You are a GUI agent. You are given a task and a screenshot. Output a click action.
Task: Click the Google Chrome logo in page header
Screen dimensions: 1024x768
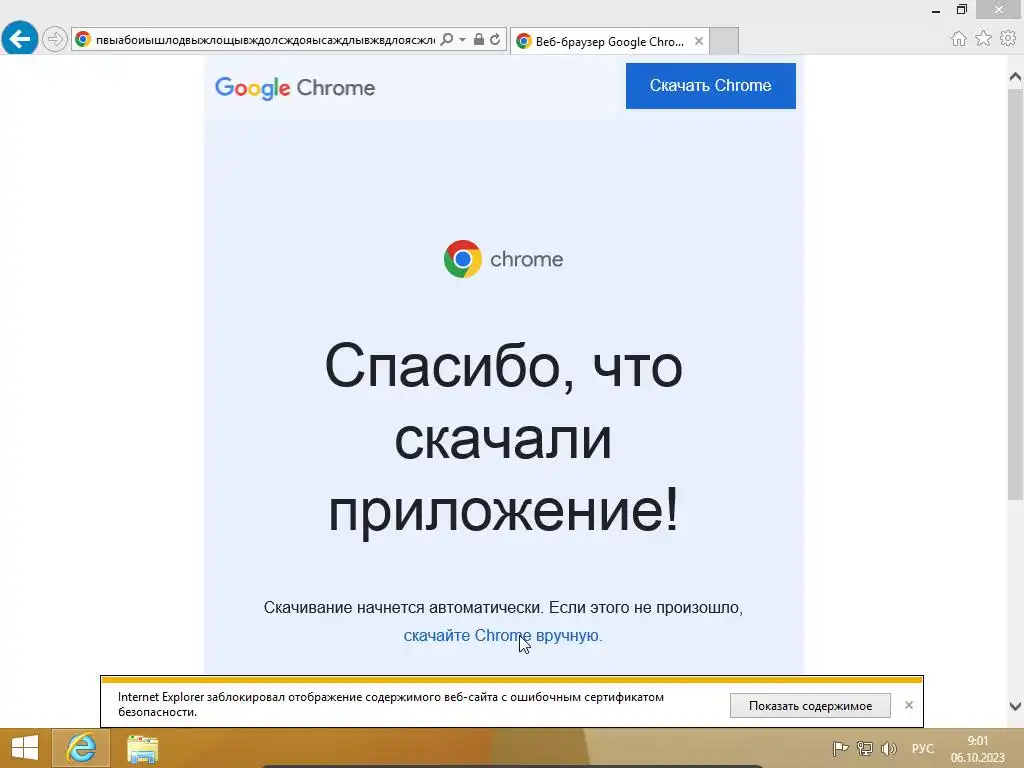(295, 88)
